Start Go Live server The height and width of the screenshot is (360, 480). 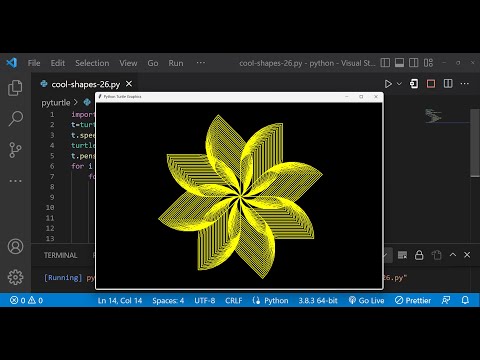[366, 301]
